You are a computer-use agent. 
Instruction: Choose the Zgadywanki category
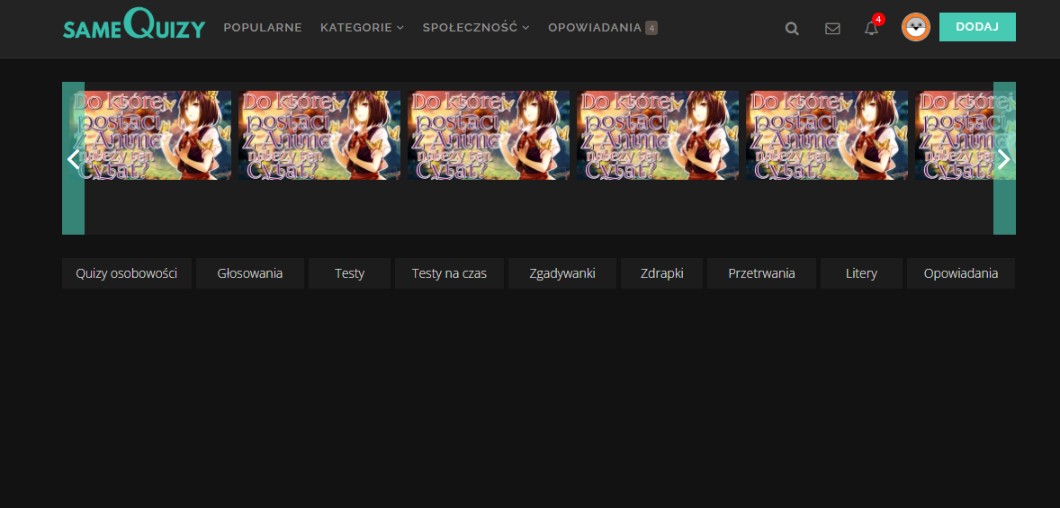562,273
